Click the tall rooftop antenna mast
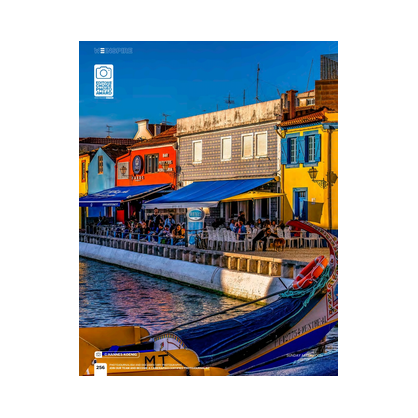The height and width of the screenshot is (418, 418). [257, 83]
